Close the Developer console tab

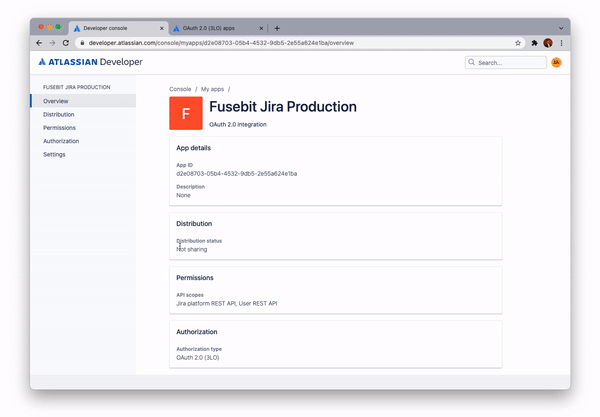(x=161, y=28)
